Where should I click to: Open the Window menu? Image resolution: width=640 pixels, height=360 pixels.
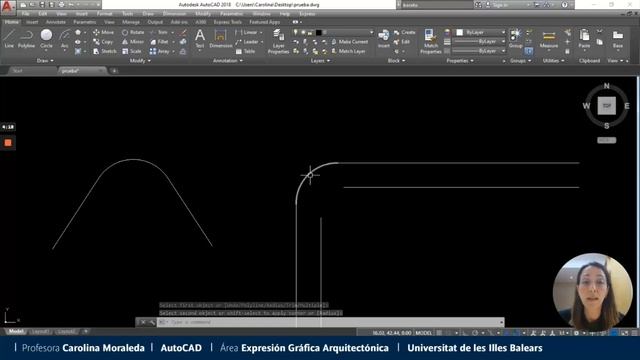(261, 13)
